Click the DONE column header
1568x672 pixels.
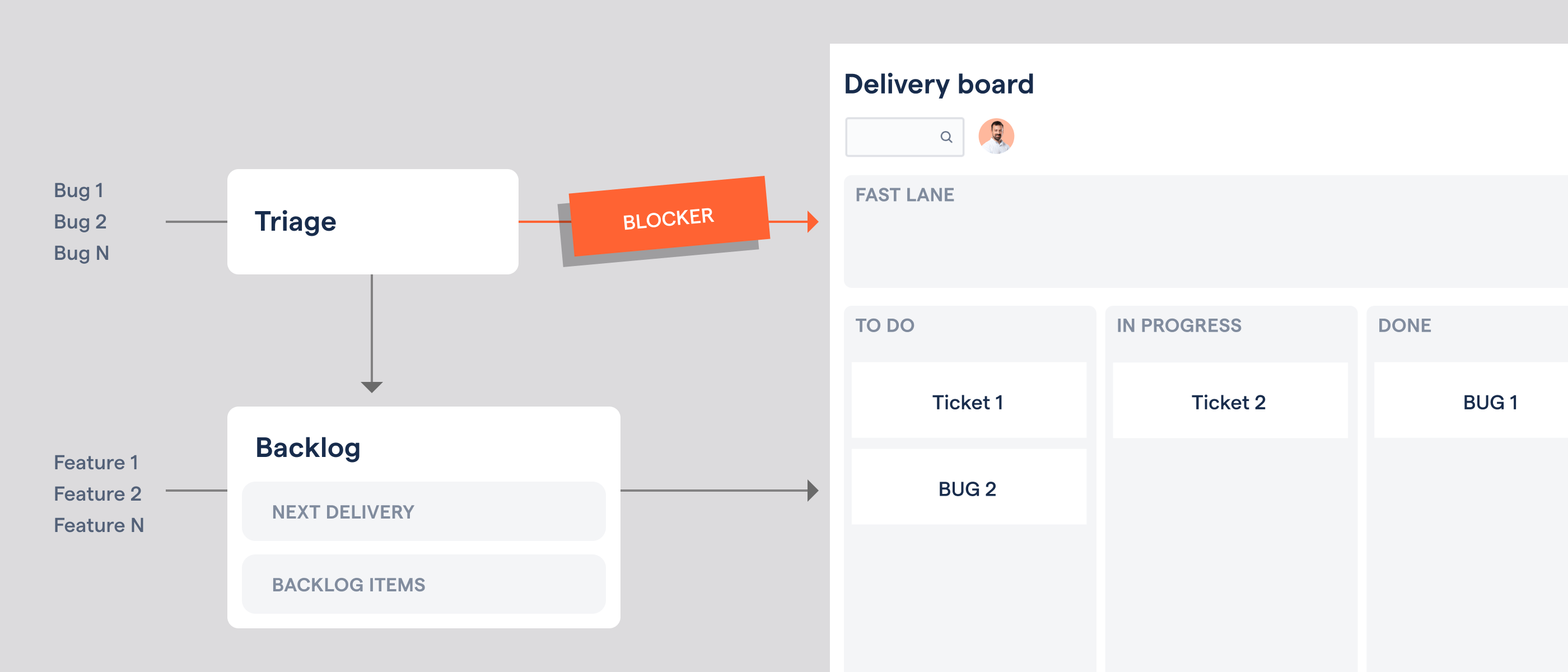tap(1404, 326)
